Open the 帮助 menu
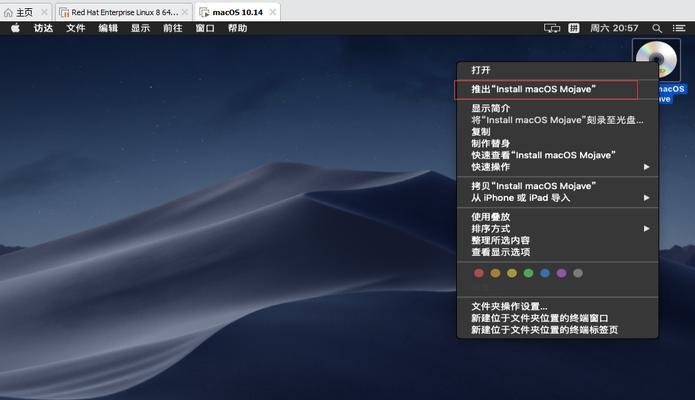 pos(238,28)
